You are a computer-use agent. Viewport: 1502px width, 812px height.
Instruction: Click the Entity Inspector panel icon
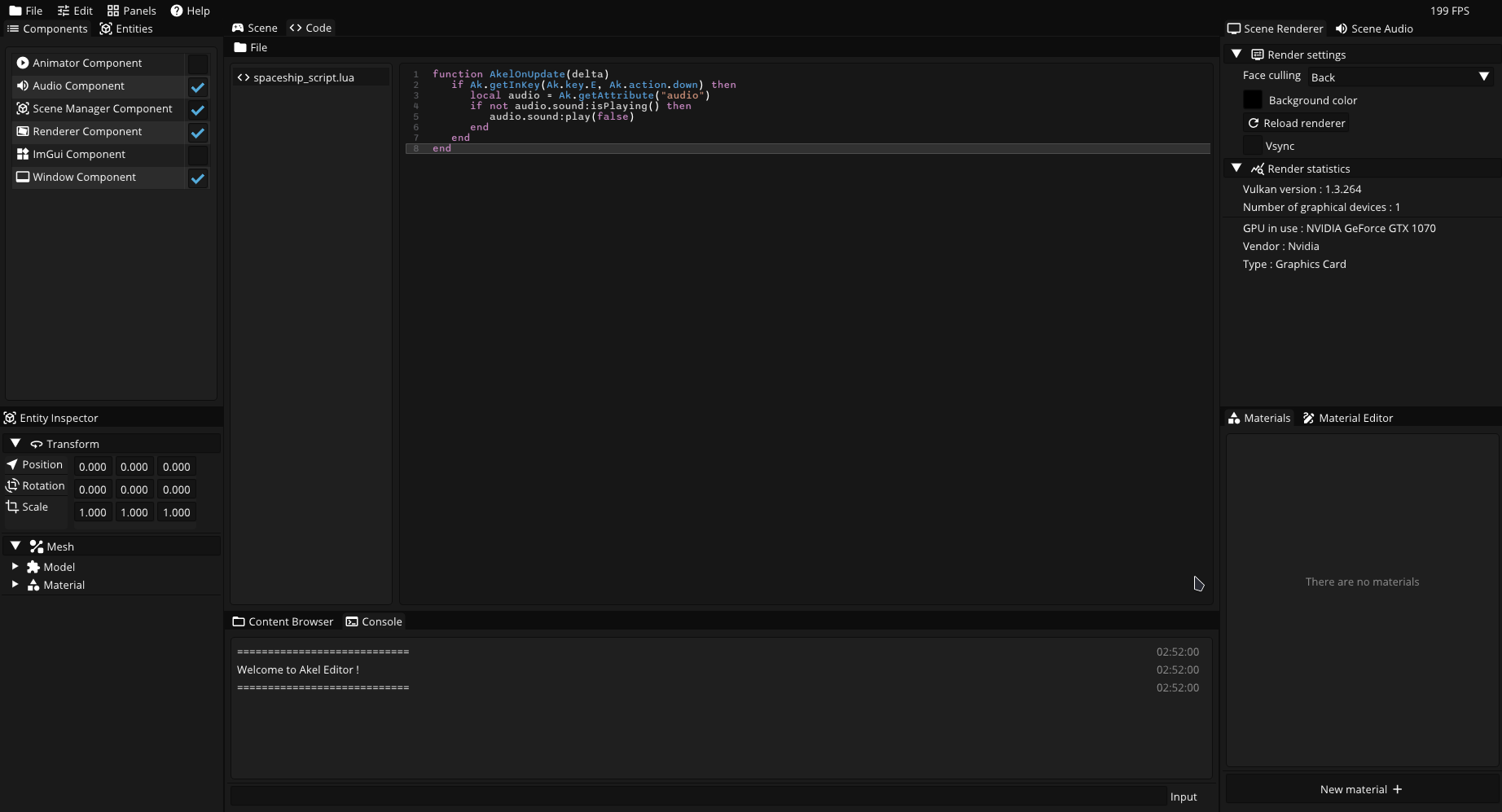tap(10, 418)
